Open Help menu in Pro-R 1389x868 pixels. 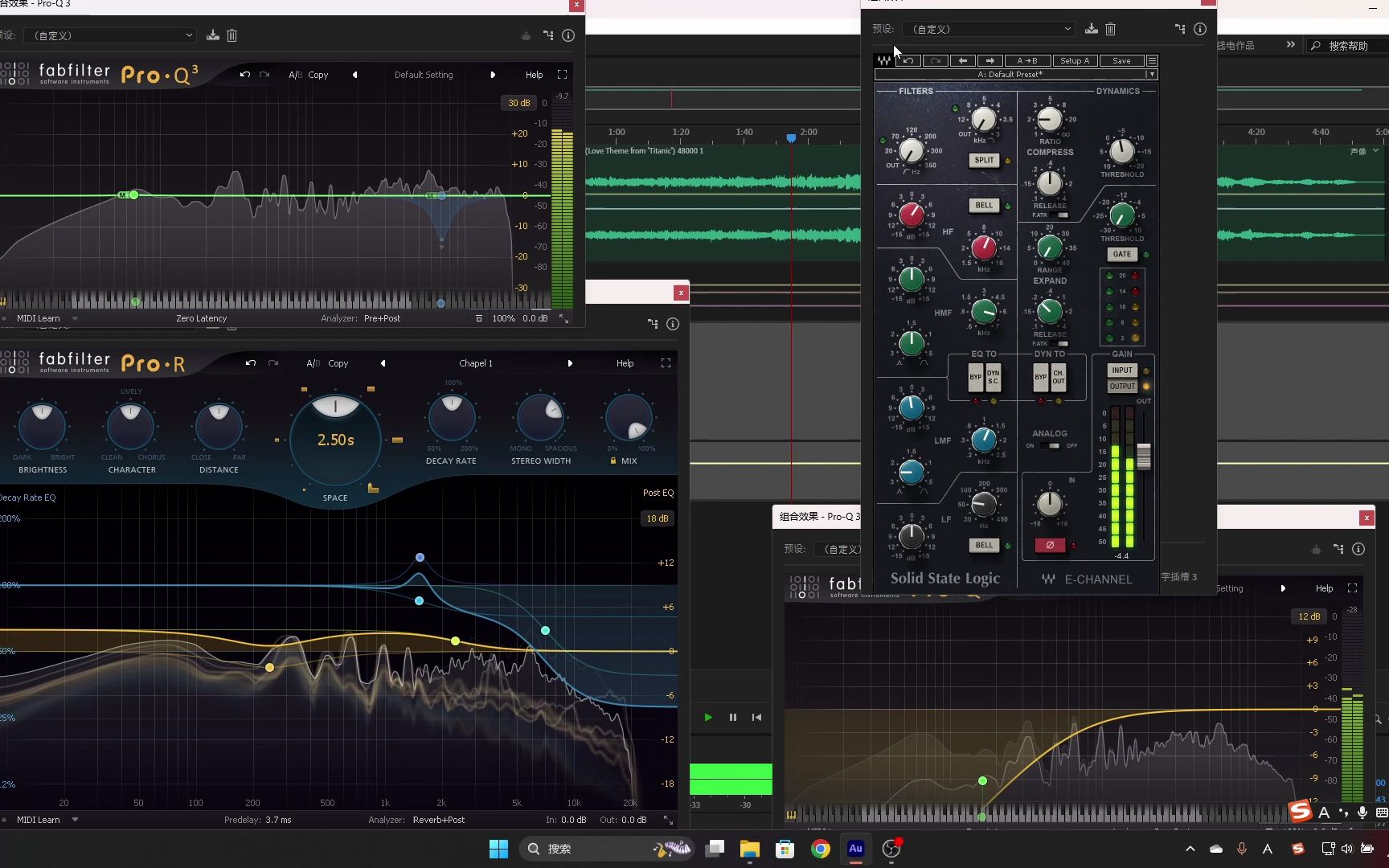(625, 363)
